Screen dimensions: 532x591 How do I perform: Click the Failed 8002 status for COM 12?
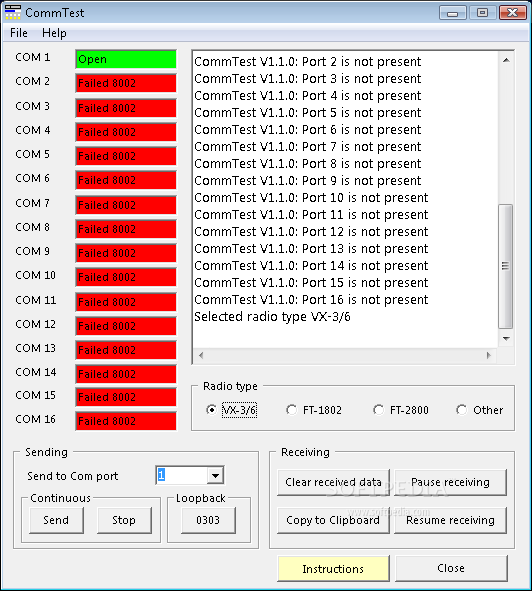[126, 326]
